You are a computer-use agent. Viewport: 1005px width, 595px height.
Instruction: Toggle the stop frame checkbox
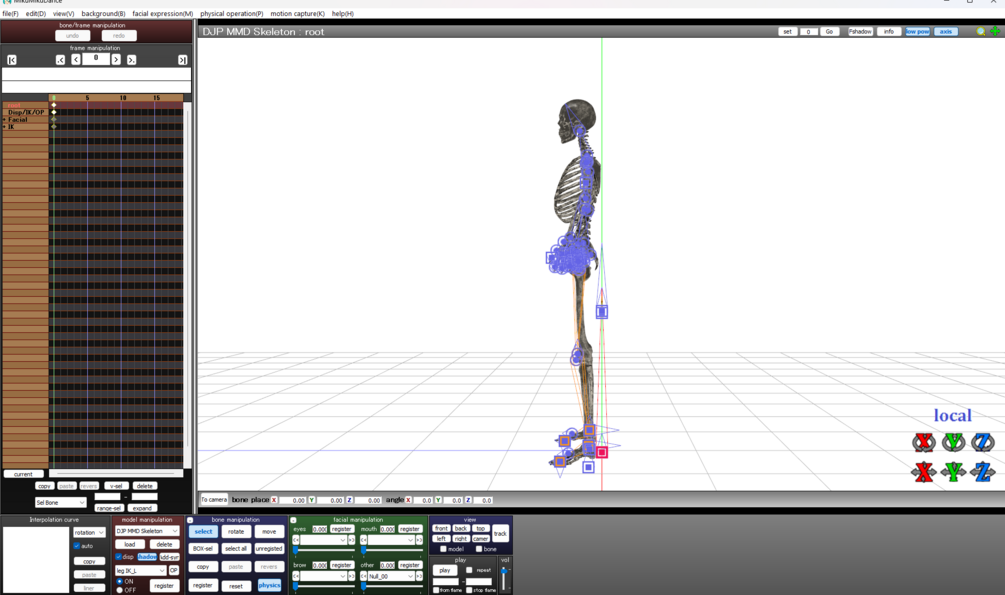469,590
